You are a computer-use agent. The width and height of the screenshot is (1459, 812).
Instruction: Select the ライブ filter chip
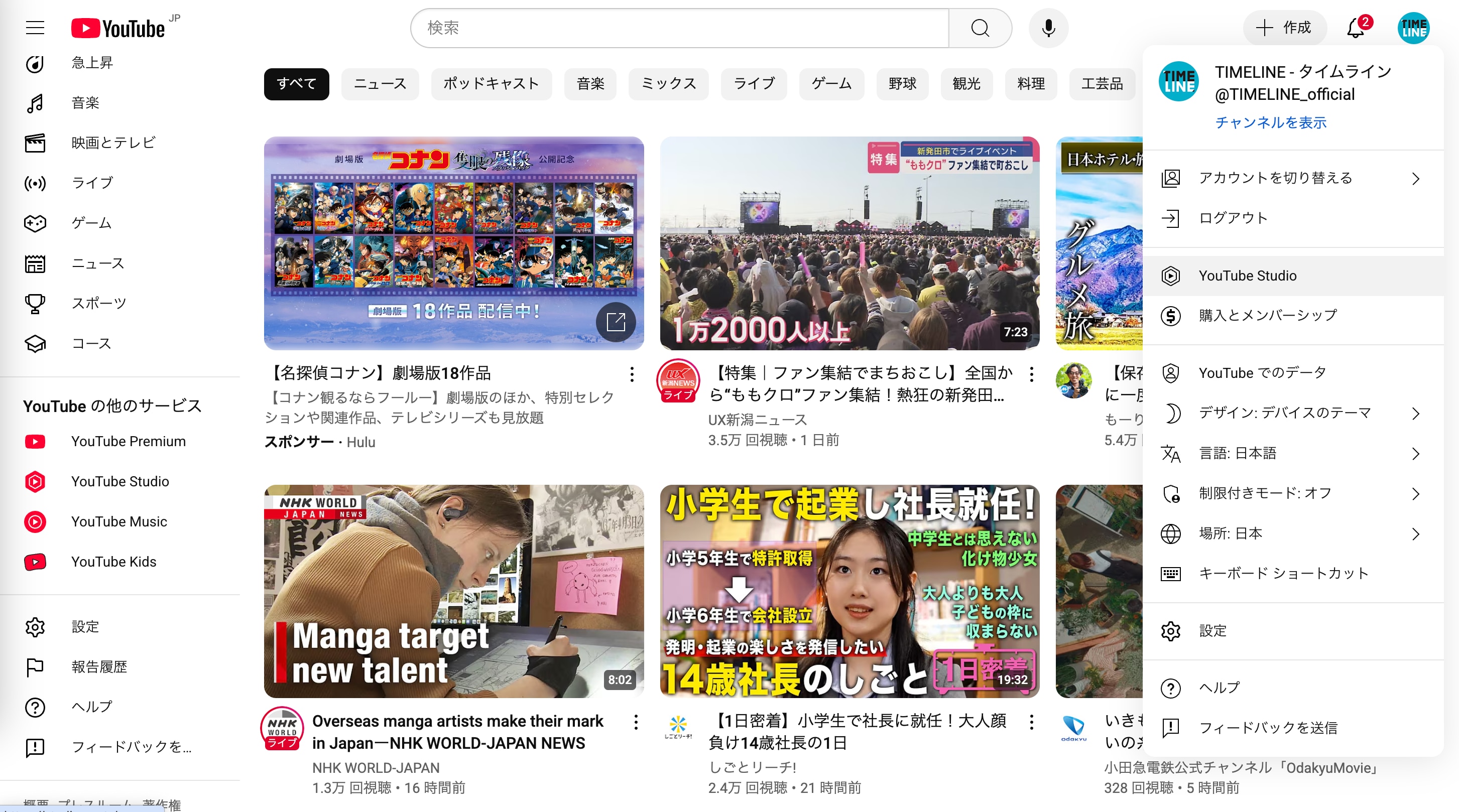pyautogui.click(x=754, y=84)
